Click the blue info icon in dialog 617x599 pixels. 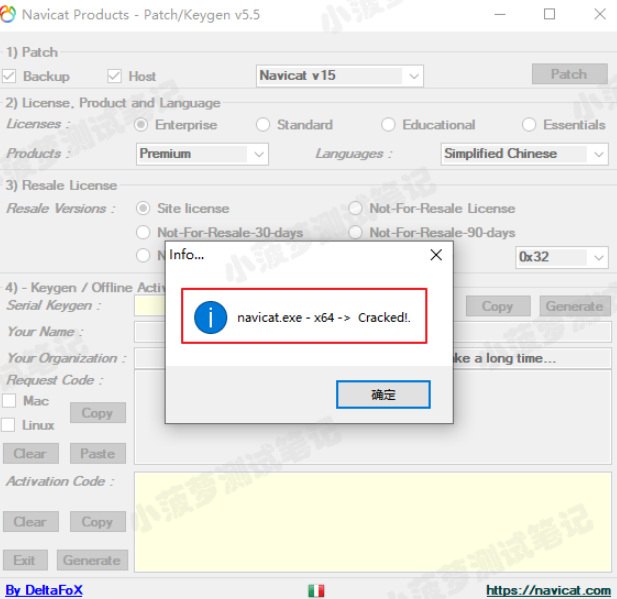pos(211,317)
